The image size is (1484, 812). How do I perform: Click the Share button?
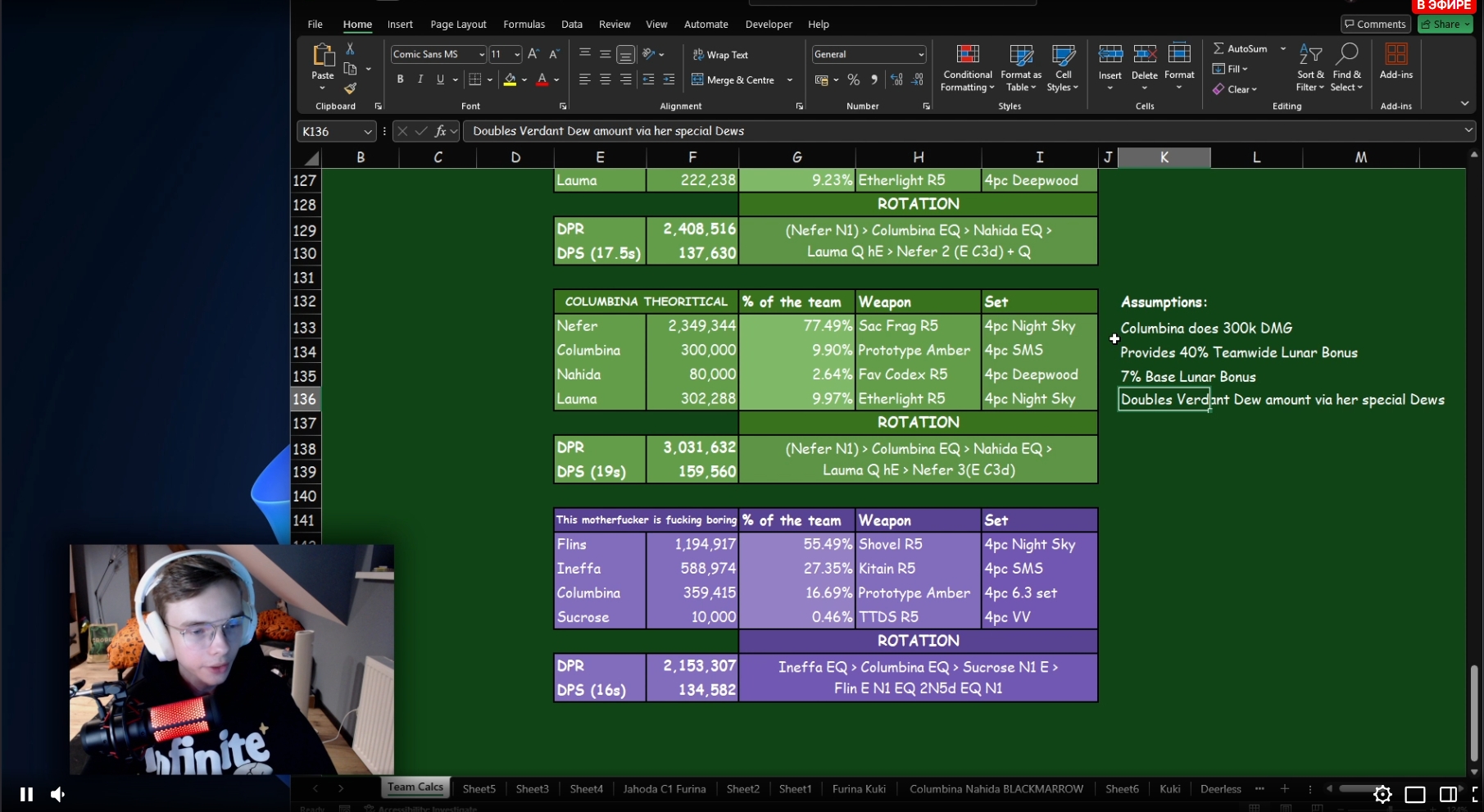(x=1445, y=25)
